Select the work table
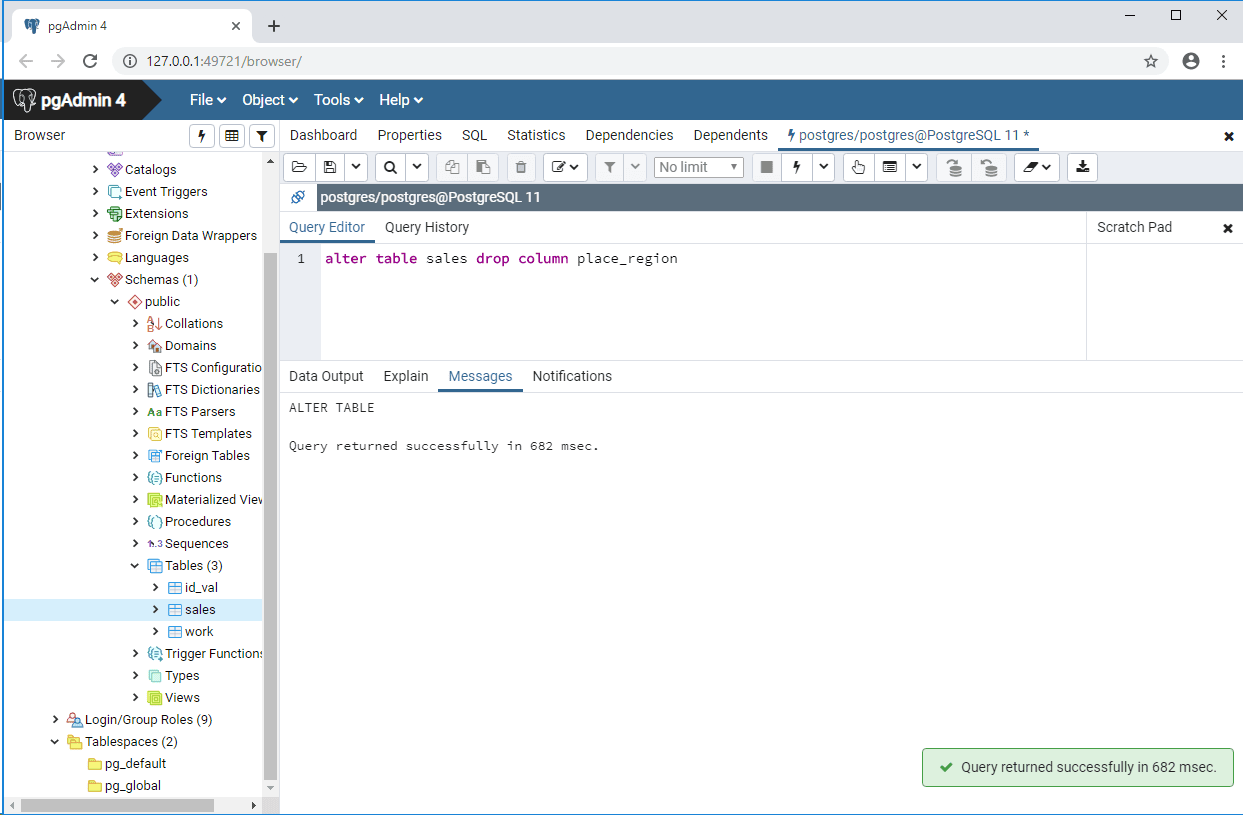Image resolution: width=1243 pixels, height=815 pixels. point(199,632)
